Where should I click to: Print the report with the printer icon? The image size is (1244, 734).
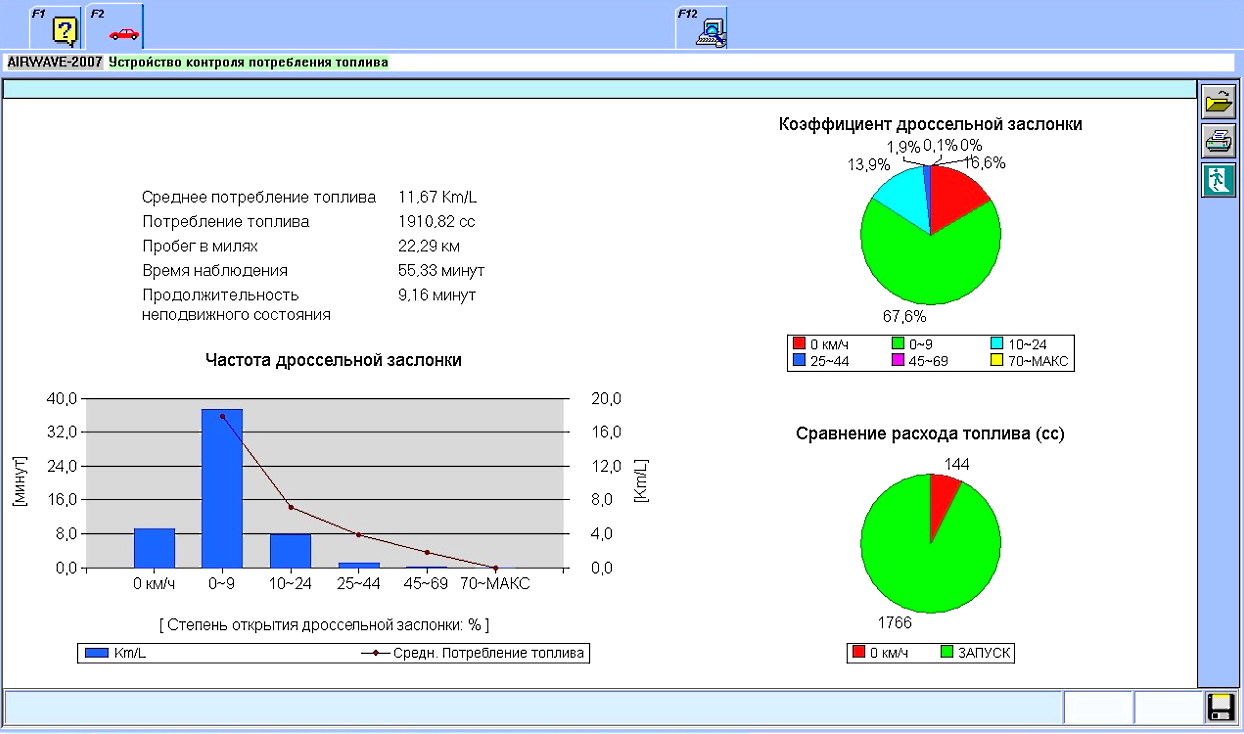pyautogui.click(x=1218, y=141)
